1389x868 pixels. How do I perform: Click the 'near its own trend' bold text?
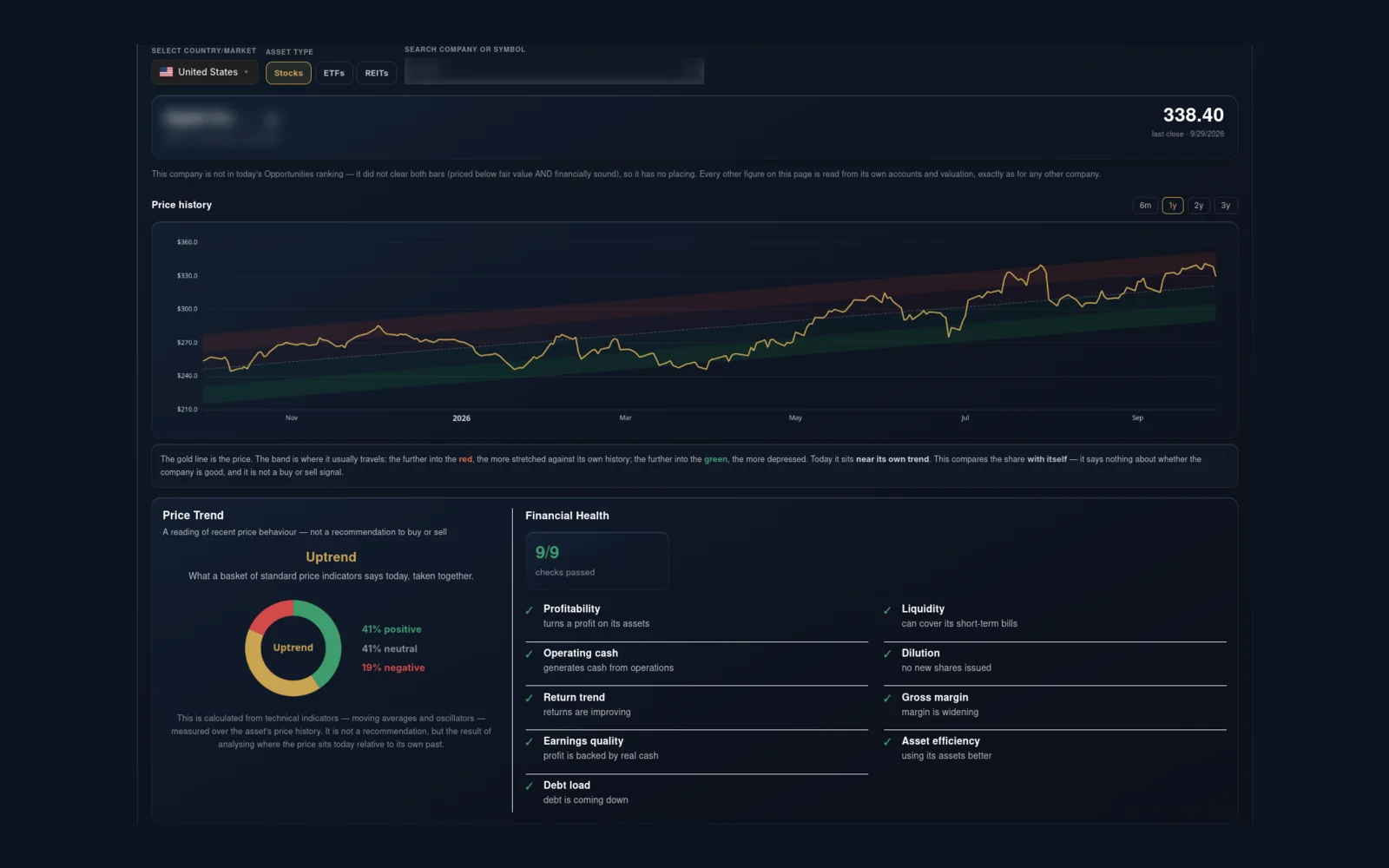pyautogui.click(x=892, y=459)
